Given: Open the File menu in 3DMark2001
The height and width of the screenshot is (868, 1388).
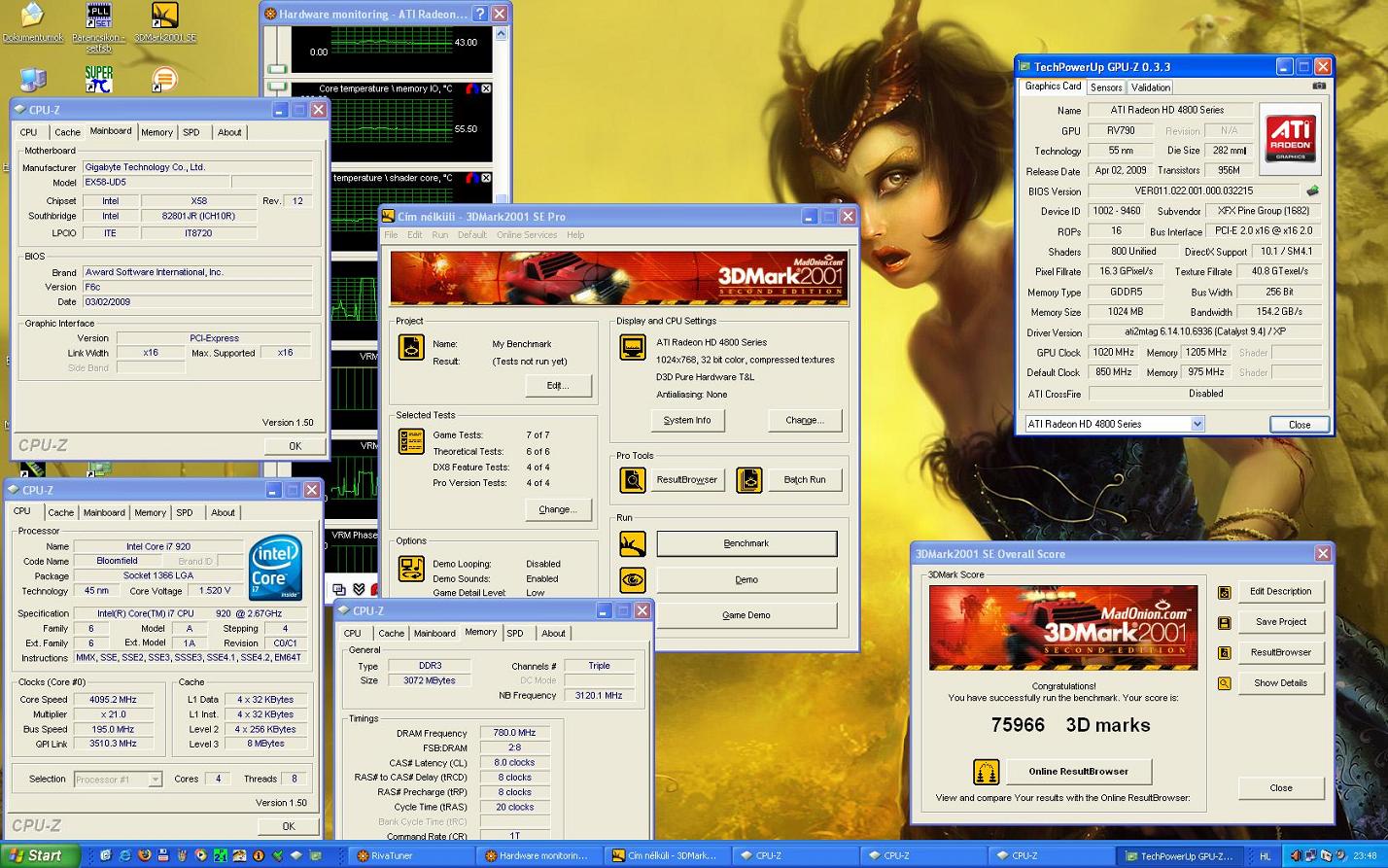Looking at the screenshot, I should [391, 235].
